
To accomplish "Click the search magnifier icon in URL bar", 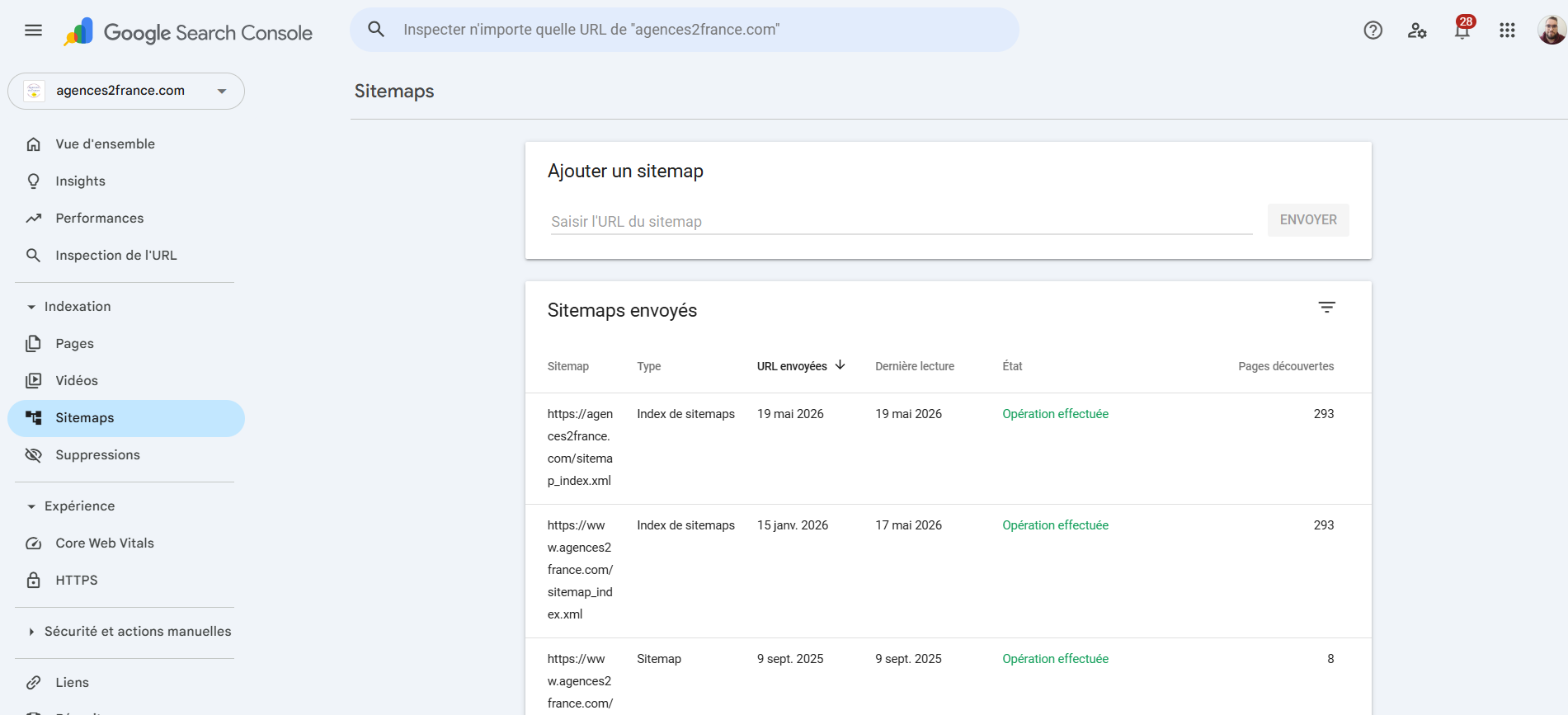I will (376, 30).
